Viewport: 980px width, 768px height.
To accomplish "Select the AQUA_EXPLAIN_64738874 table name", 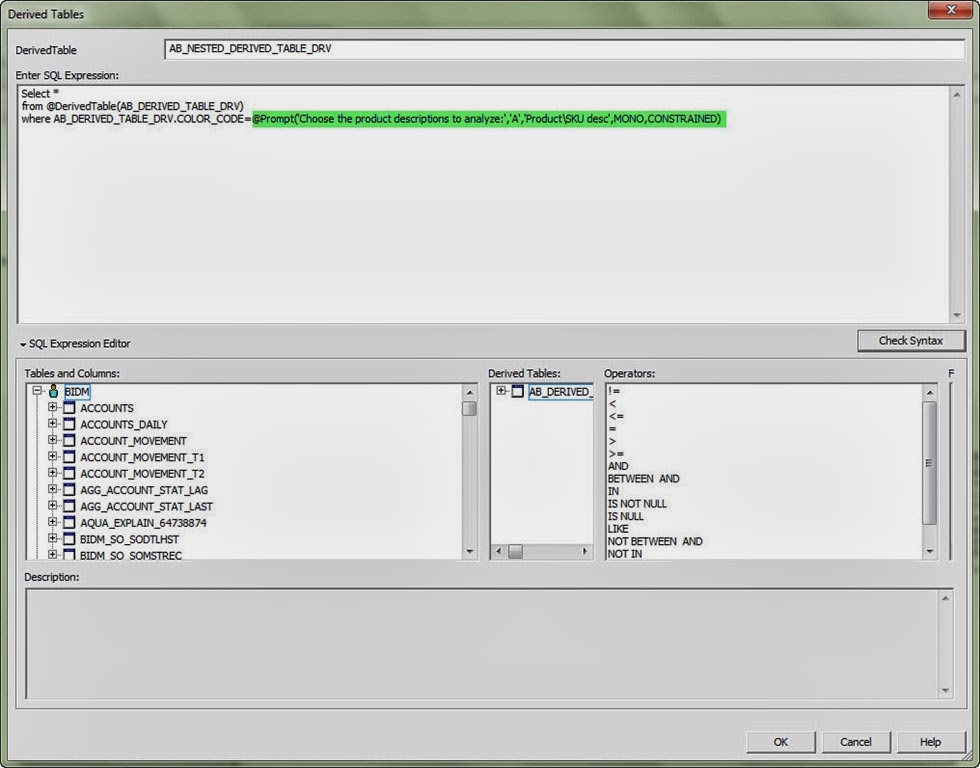I will pos(143,522).
